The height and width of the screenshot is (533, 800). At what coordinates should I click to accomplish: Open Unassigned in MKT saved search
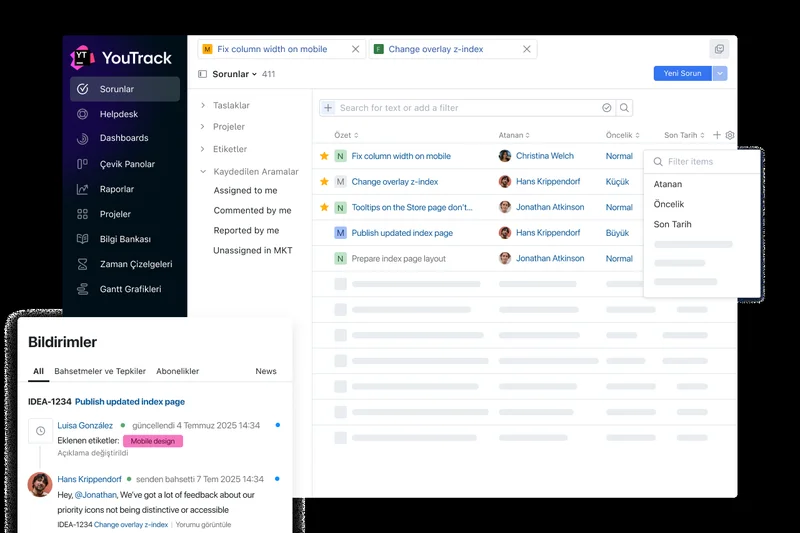point(253,250)
